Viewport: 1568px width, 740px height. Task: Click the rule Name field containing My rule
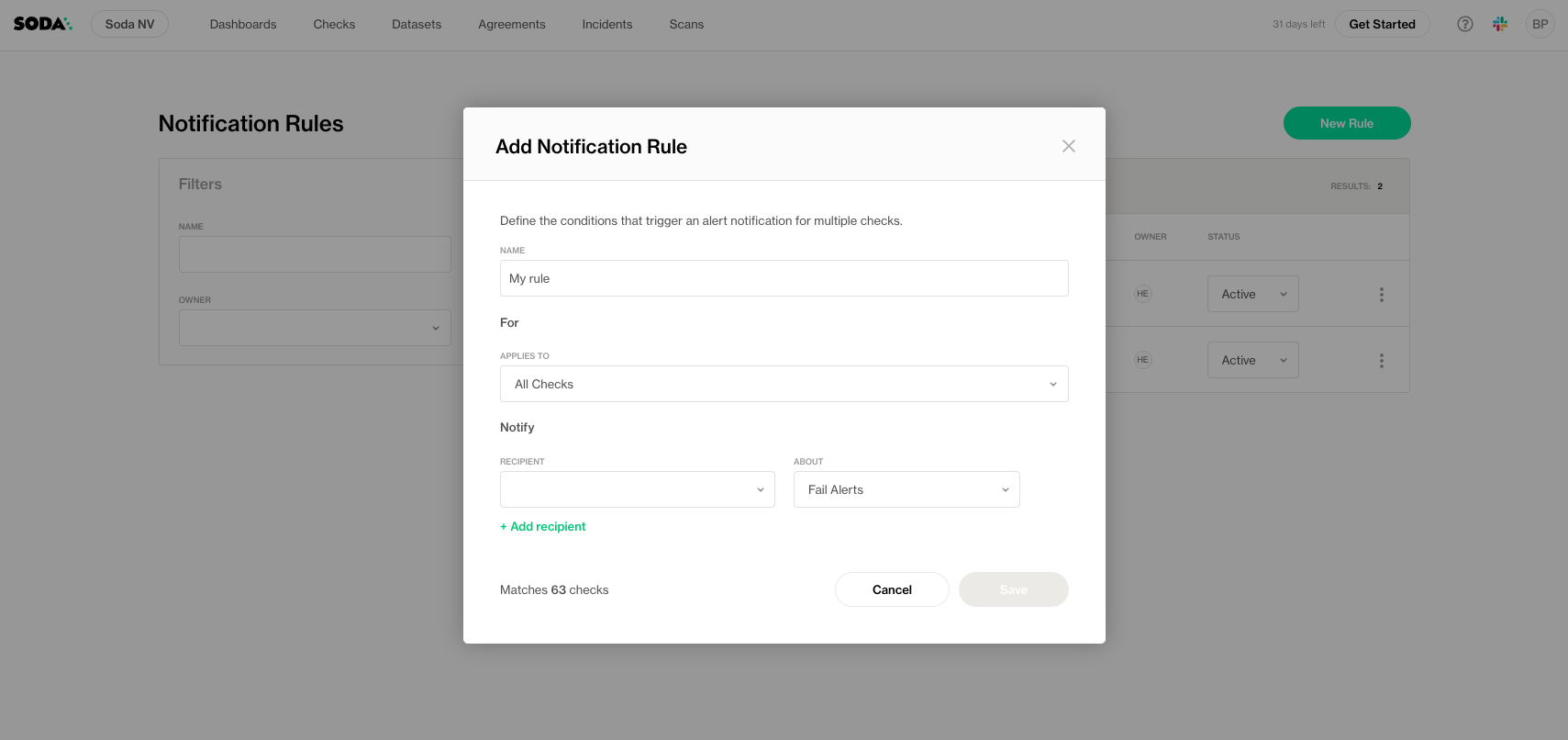pos(784,278)
